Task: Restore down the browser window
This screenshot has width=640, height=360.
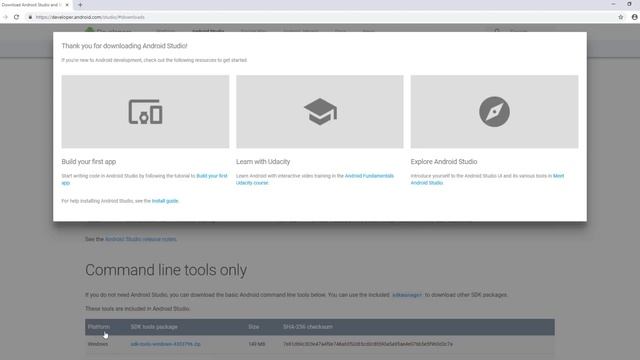Action: coord(629,4)
